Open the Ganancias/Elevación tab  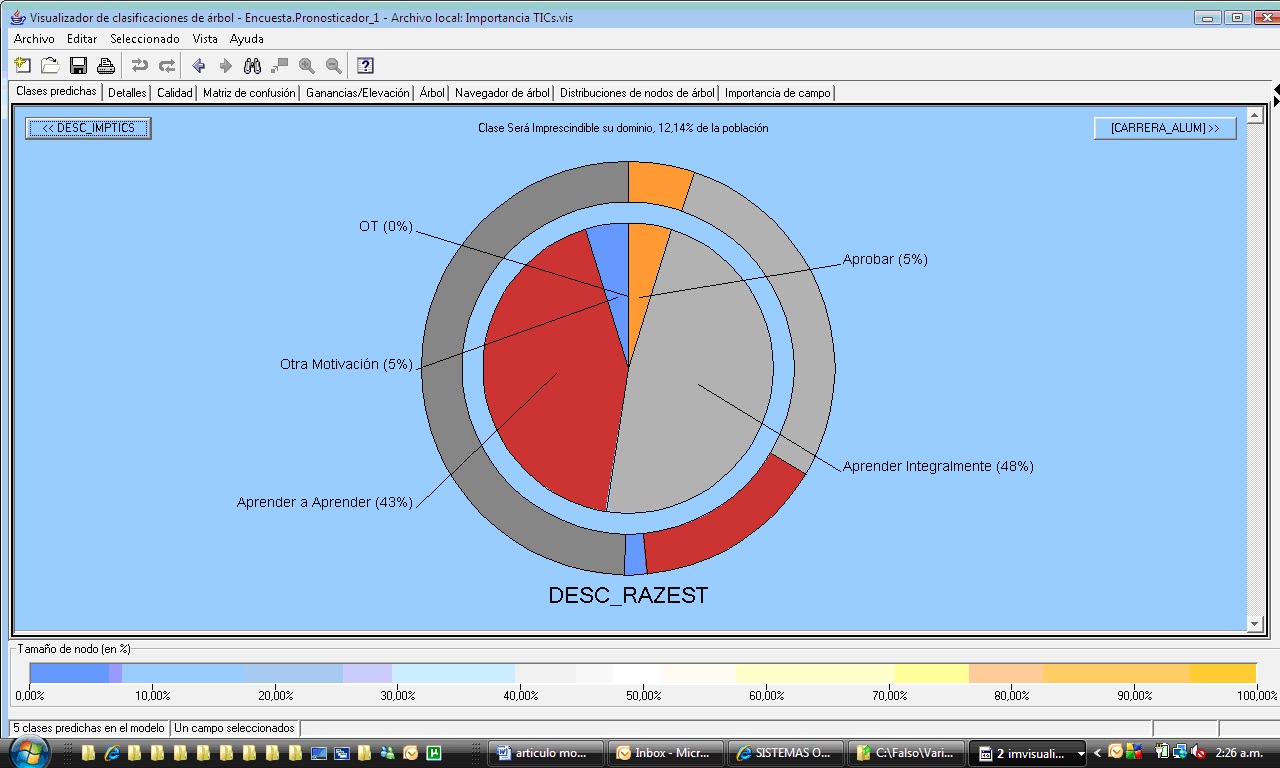357,93
